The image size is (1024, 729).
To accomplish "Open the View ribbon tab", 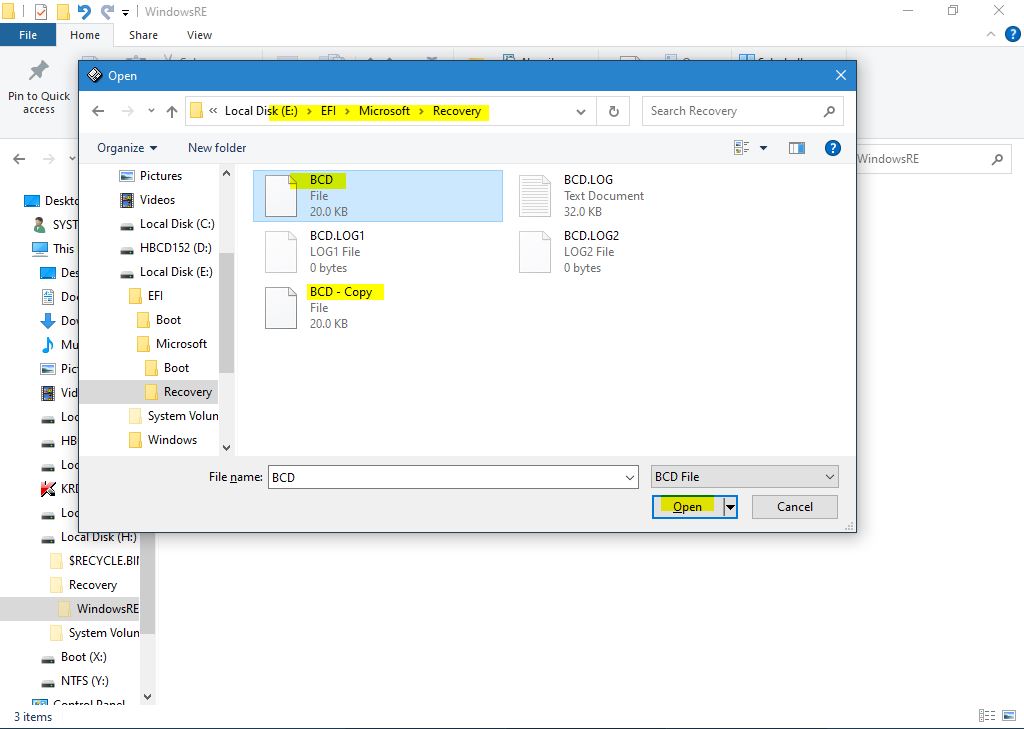I will coord(199,35).
